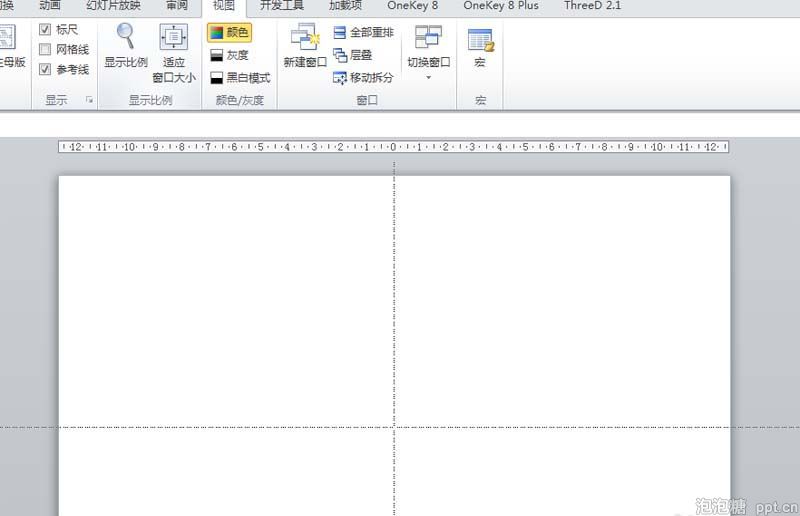Screen dimensions: 800x516
Task: Select the 颜色 color view mode
Action: click(229, 33)
